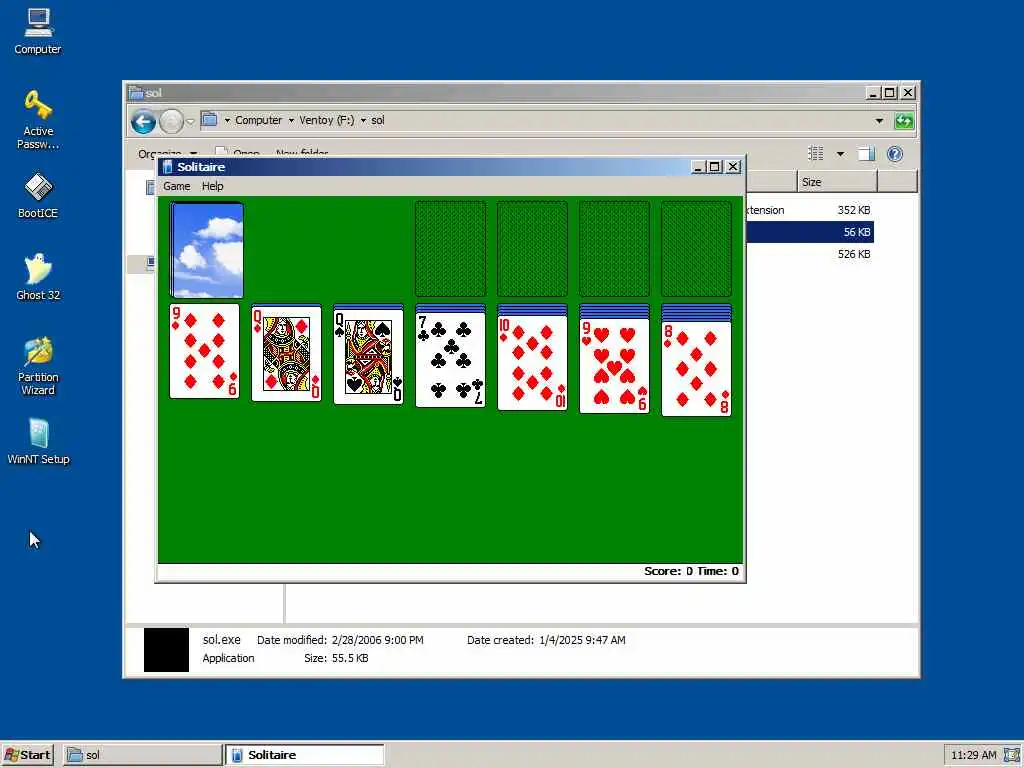1024x768 pixels.
Task: Click the Views icon in explorer toolbar
Action: [816, 154]
